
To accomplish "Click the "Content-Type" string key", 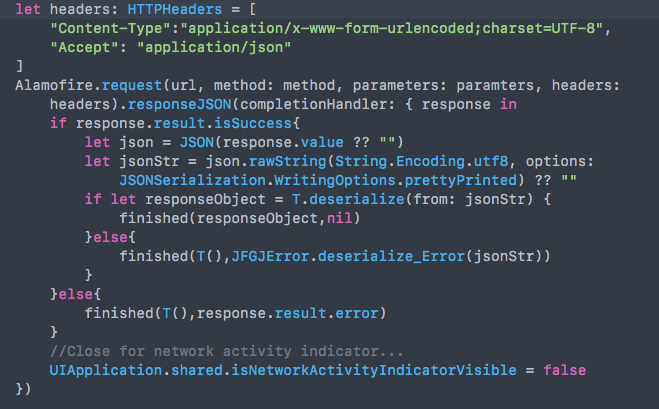I will (x=111, y=28).
